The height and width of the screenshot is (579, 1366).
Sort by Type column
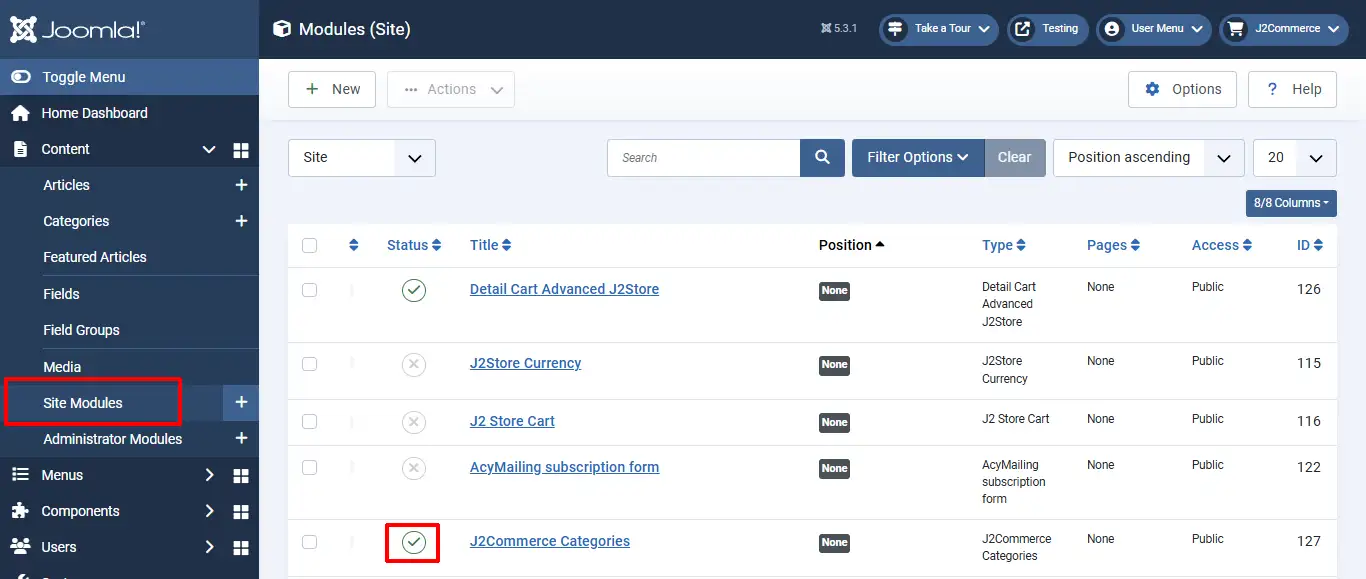point(1004,246)
